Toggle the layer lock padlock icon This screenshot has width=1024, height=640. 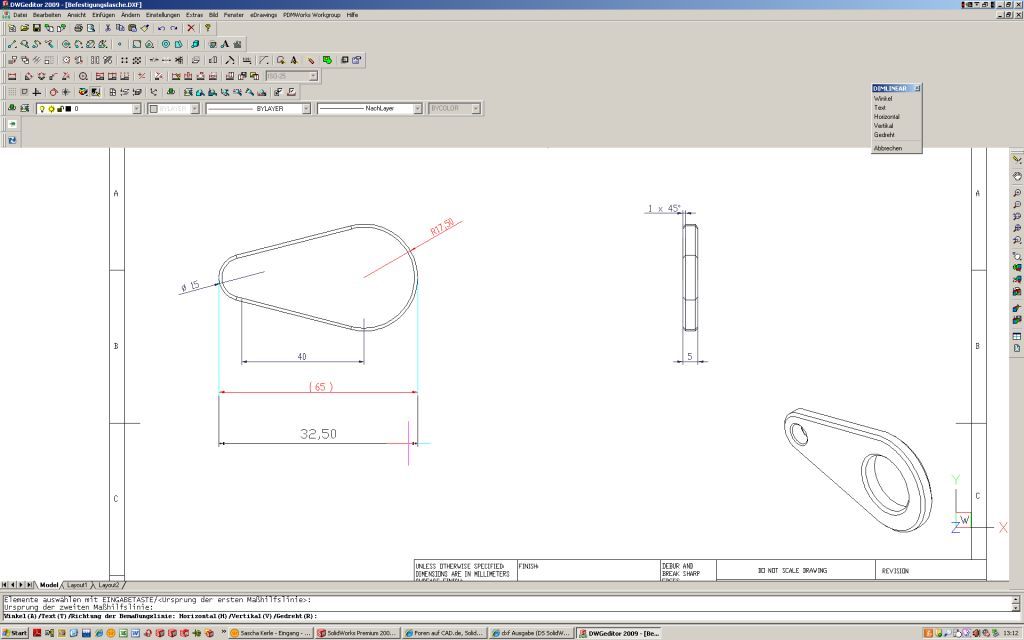pyautogui.click(x=59, y=109)
